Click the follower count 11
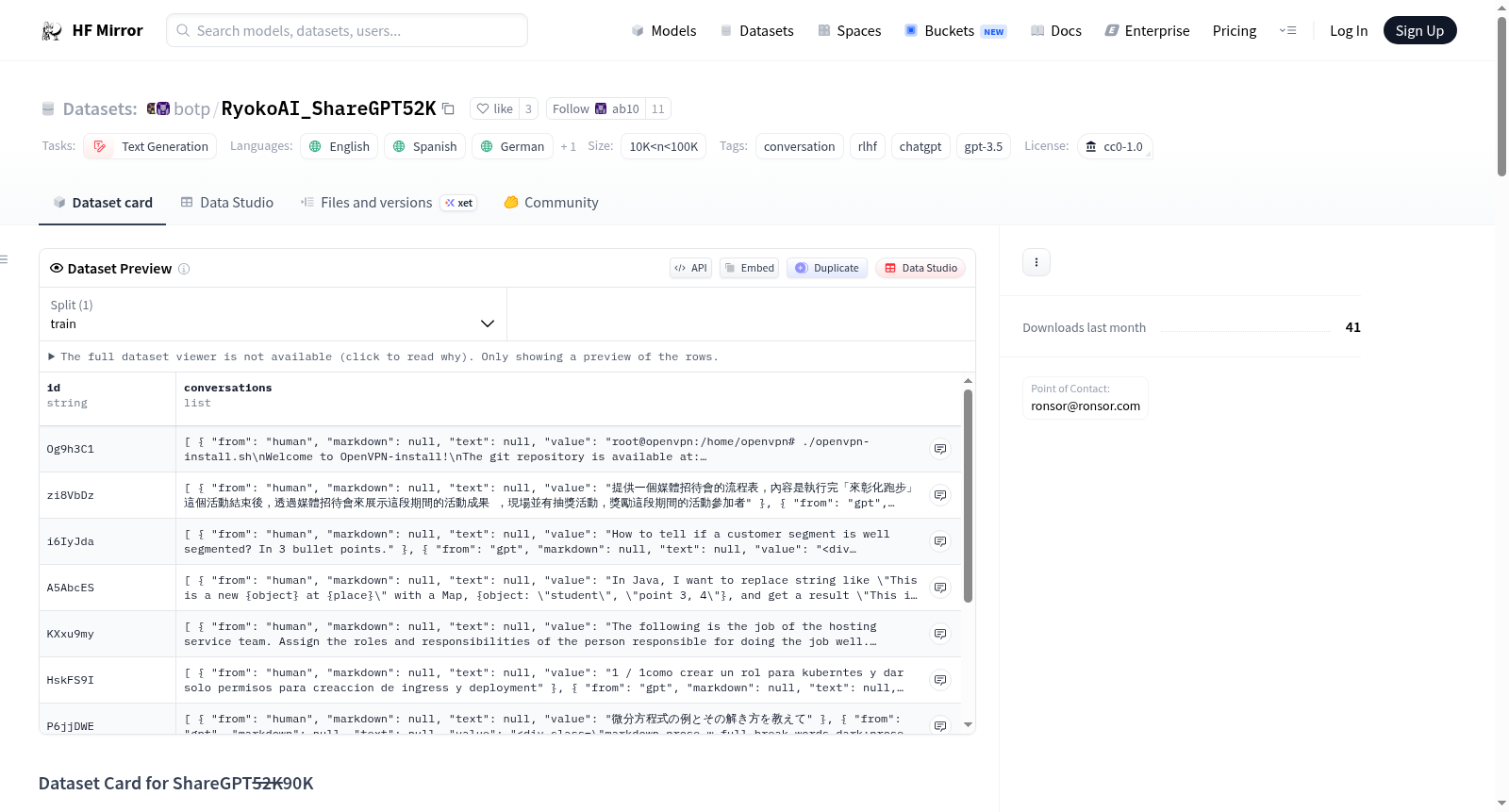 tap(658, 109)
